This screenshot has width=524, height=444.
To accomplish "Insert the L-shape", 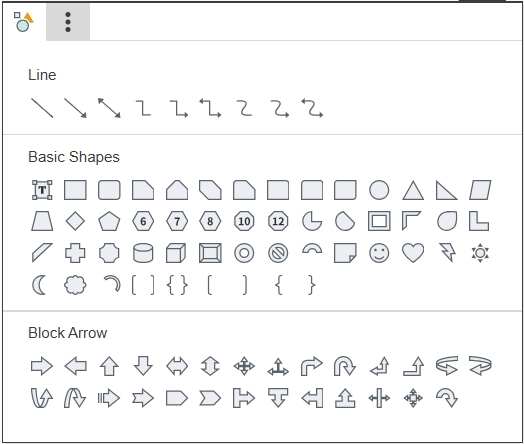I will (x=479, y=221).
